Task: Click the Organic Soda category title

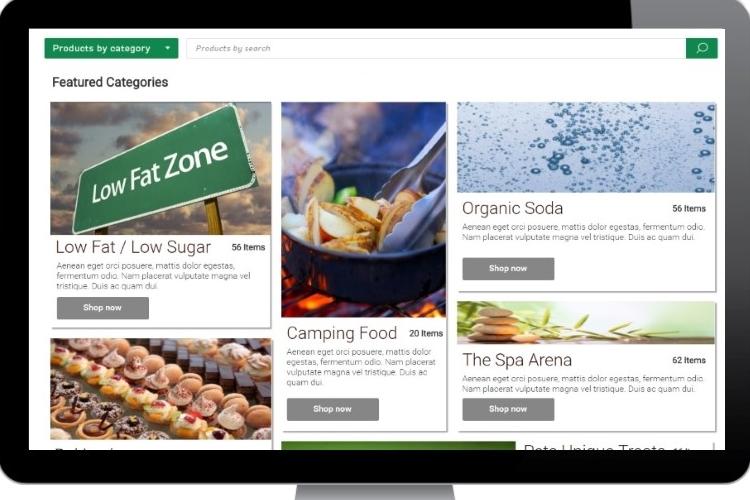Action: [512, 208]
